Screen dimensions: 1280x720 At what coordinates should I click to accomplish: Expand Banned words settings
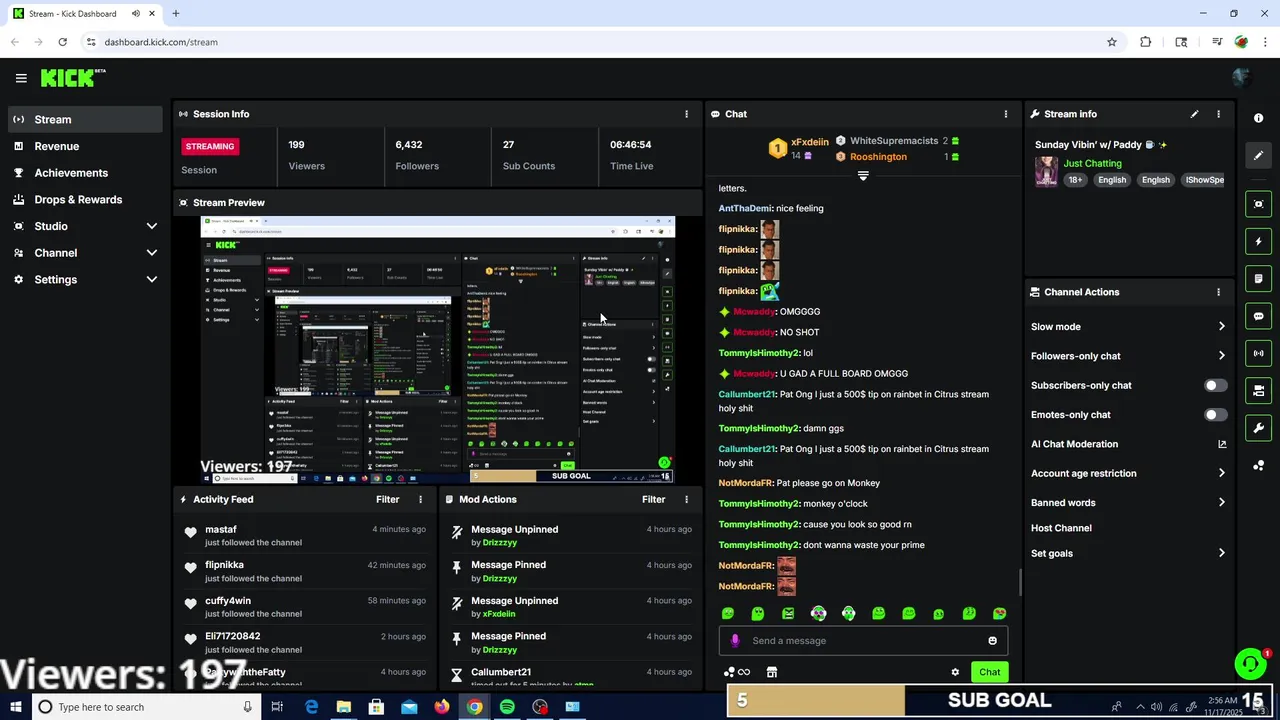[1221, 502]
